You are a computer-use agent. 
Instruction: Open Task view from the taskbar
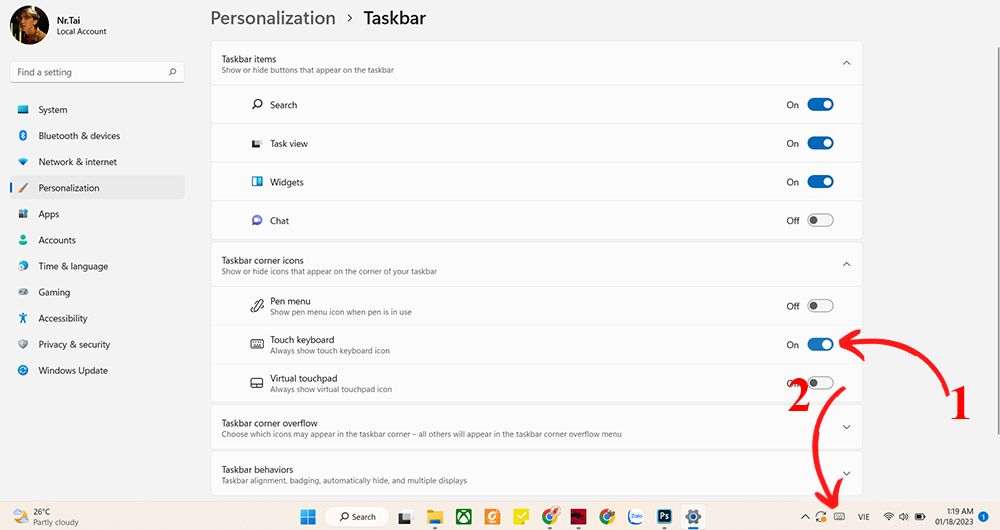tap(406, 517)
